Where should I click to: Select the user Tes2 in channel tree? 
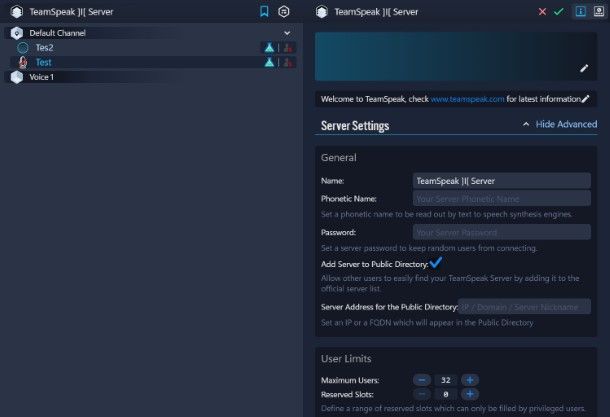click(x=44, y=47)
